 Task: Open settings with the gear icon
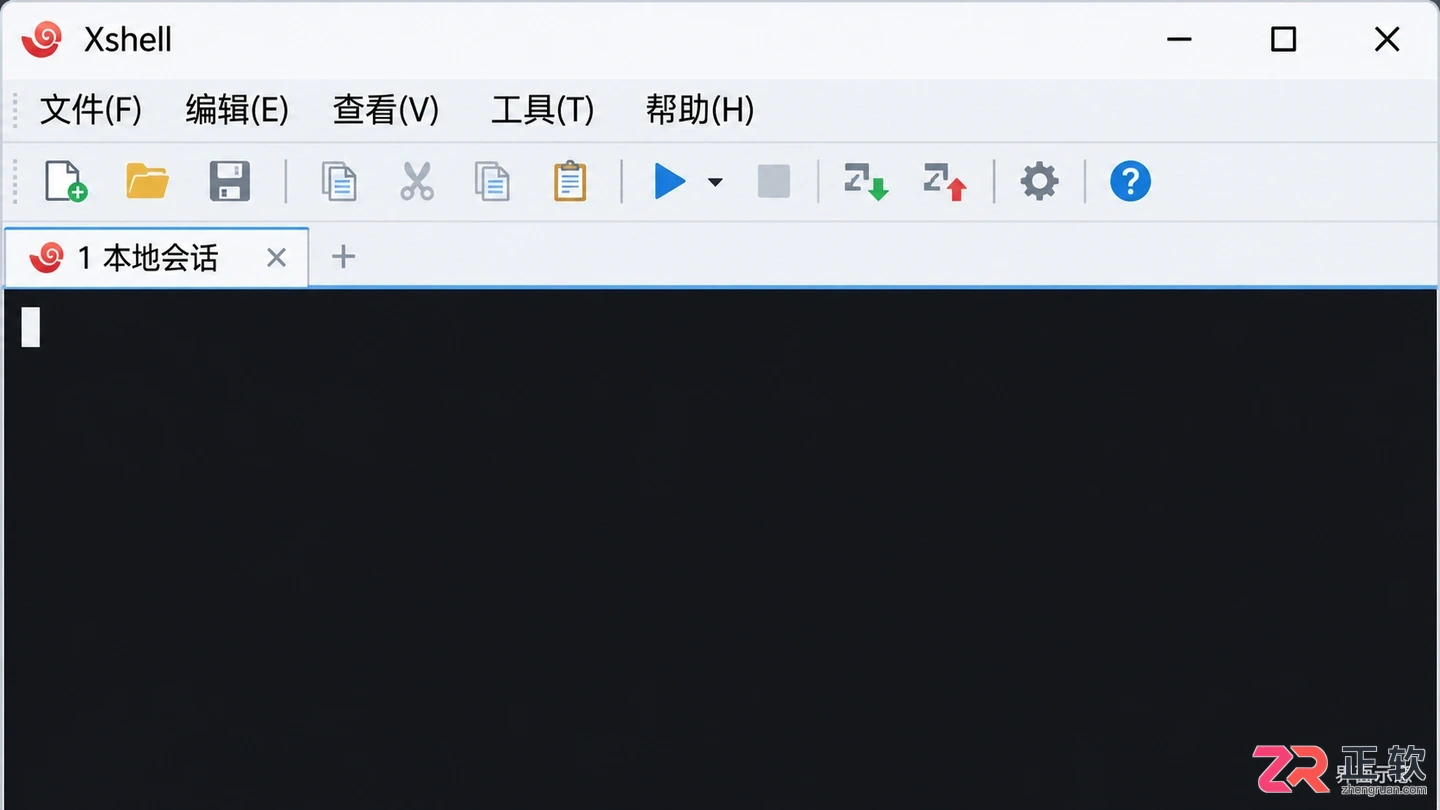(1039, 181)
